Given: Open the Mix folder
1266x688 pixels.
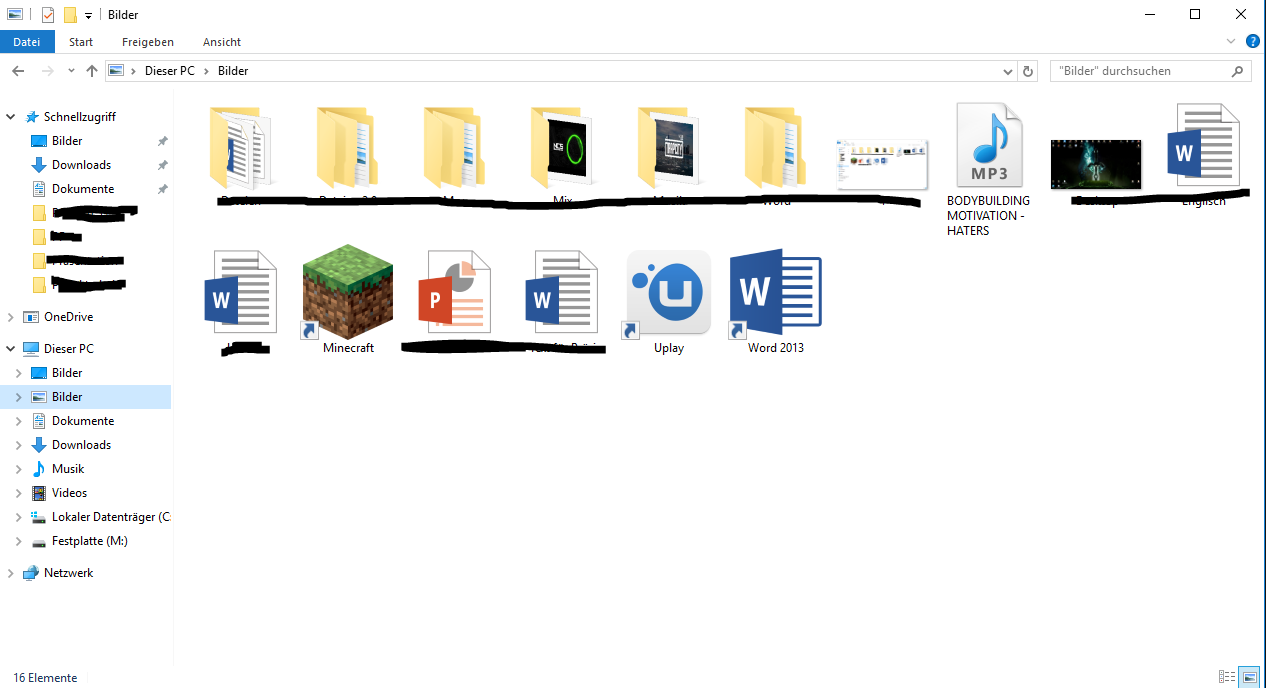Looking at the screenshot, I should point(561,148).
